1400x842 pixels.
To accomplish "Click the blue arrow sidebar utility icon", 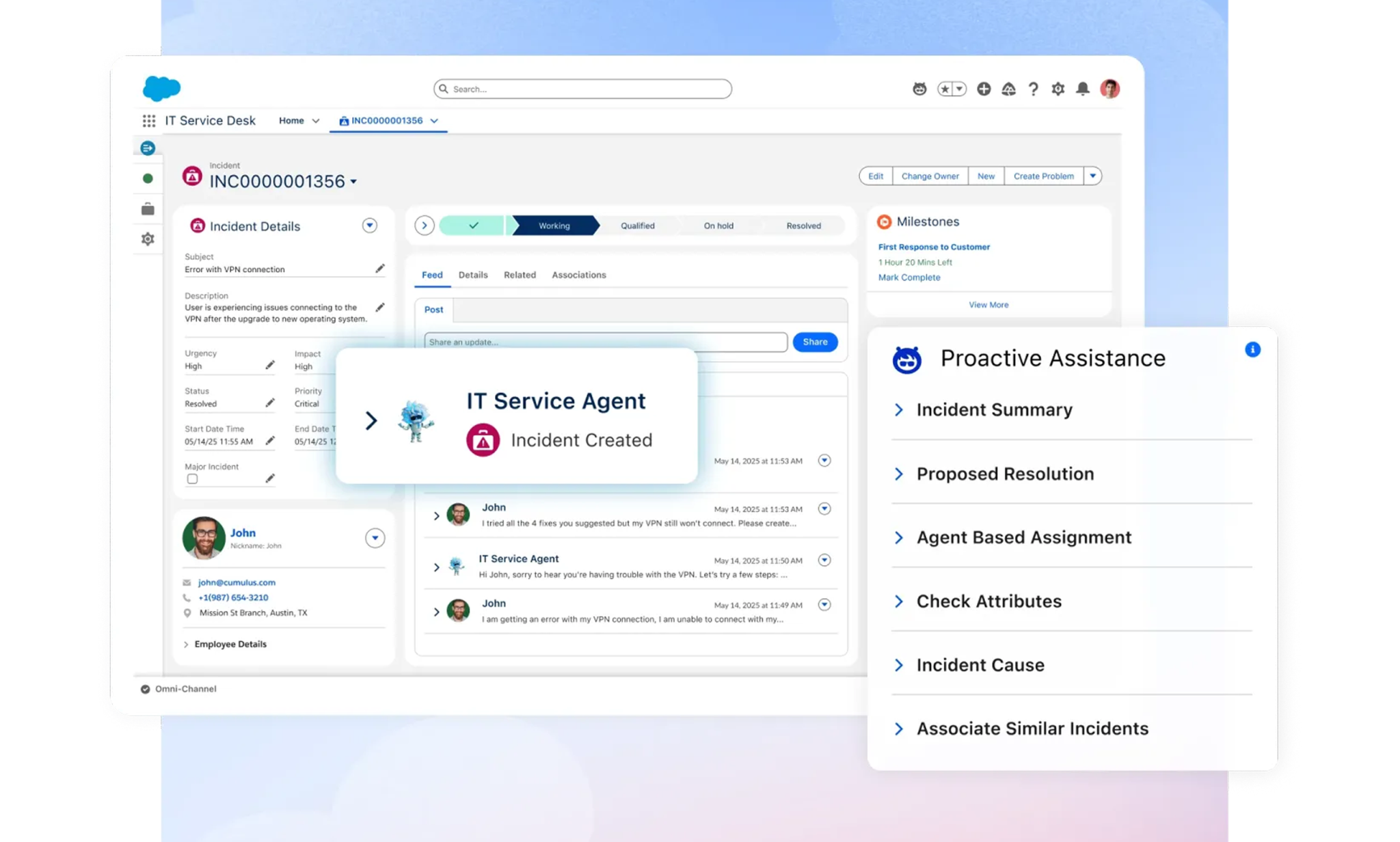I will tap(148, 148).
